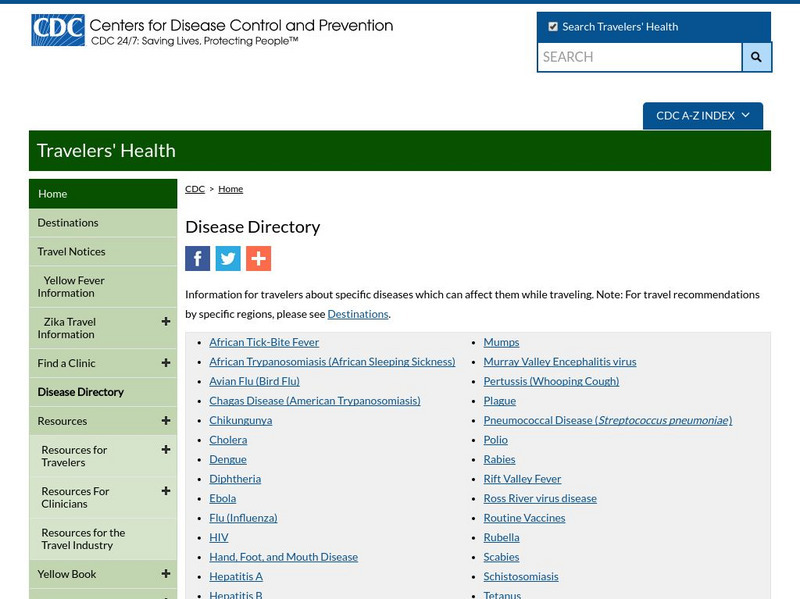800x599 pixels.
Task: Open Ebola link
Action: 222,498
